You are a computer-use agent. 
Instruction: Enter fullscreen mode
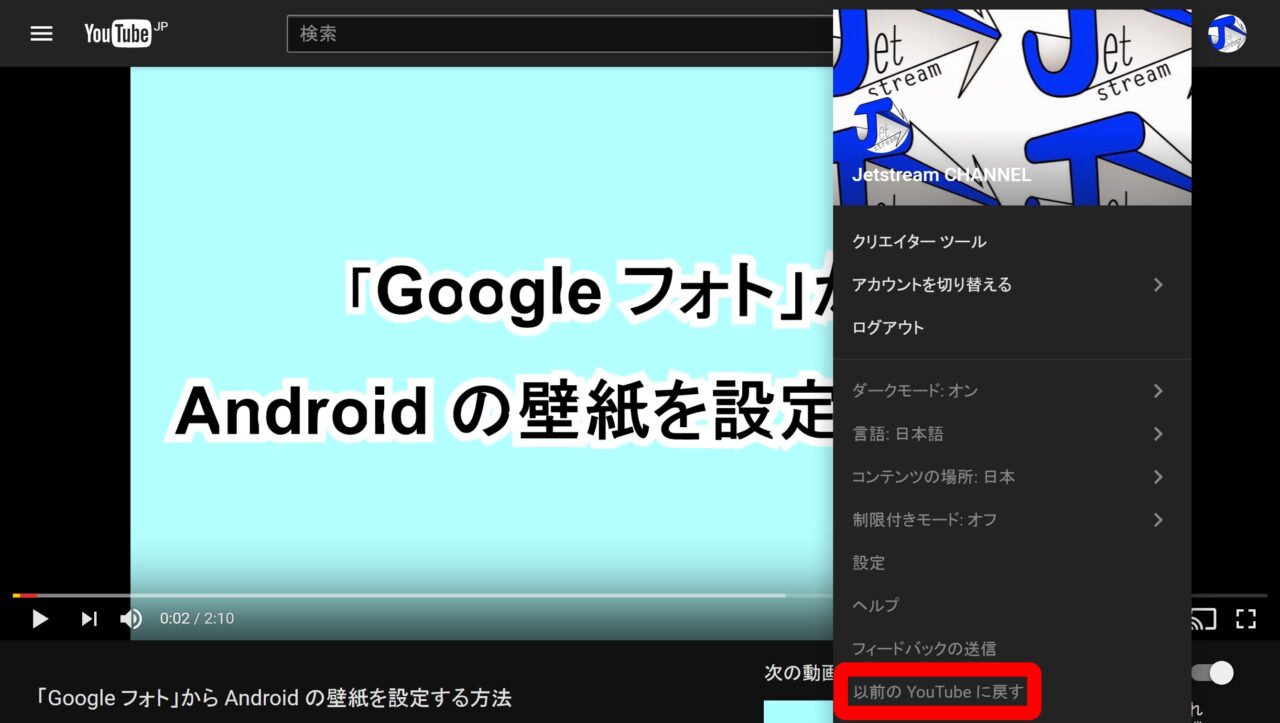click(x=1245, y=619)
